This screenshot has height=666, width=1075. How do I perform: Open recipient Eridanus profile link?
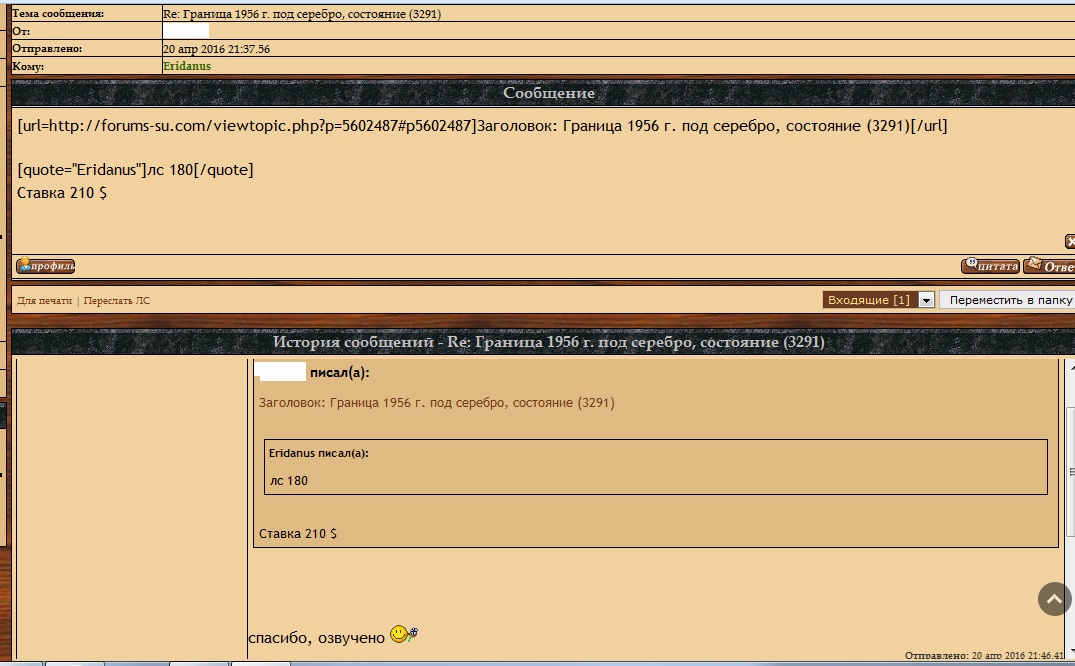187,66
